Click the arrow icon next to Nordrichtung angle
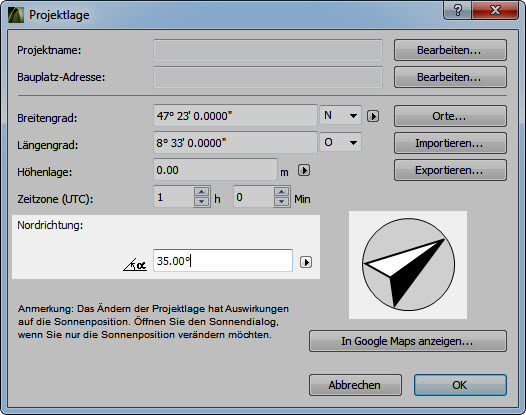The height and width of the screenshot is (415, 526). click(x=306, y=262)
